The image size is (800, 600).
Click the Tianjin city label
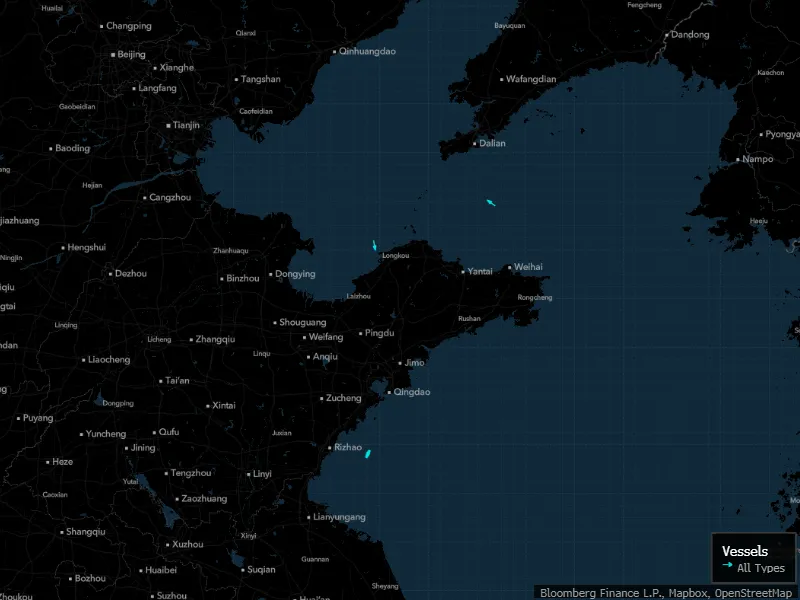186,125
